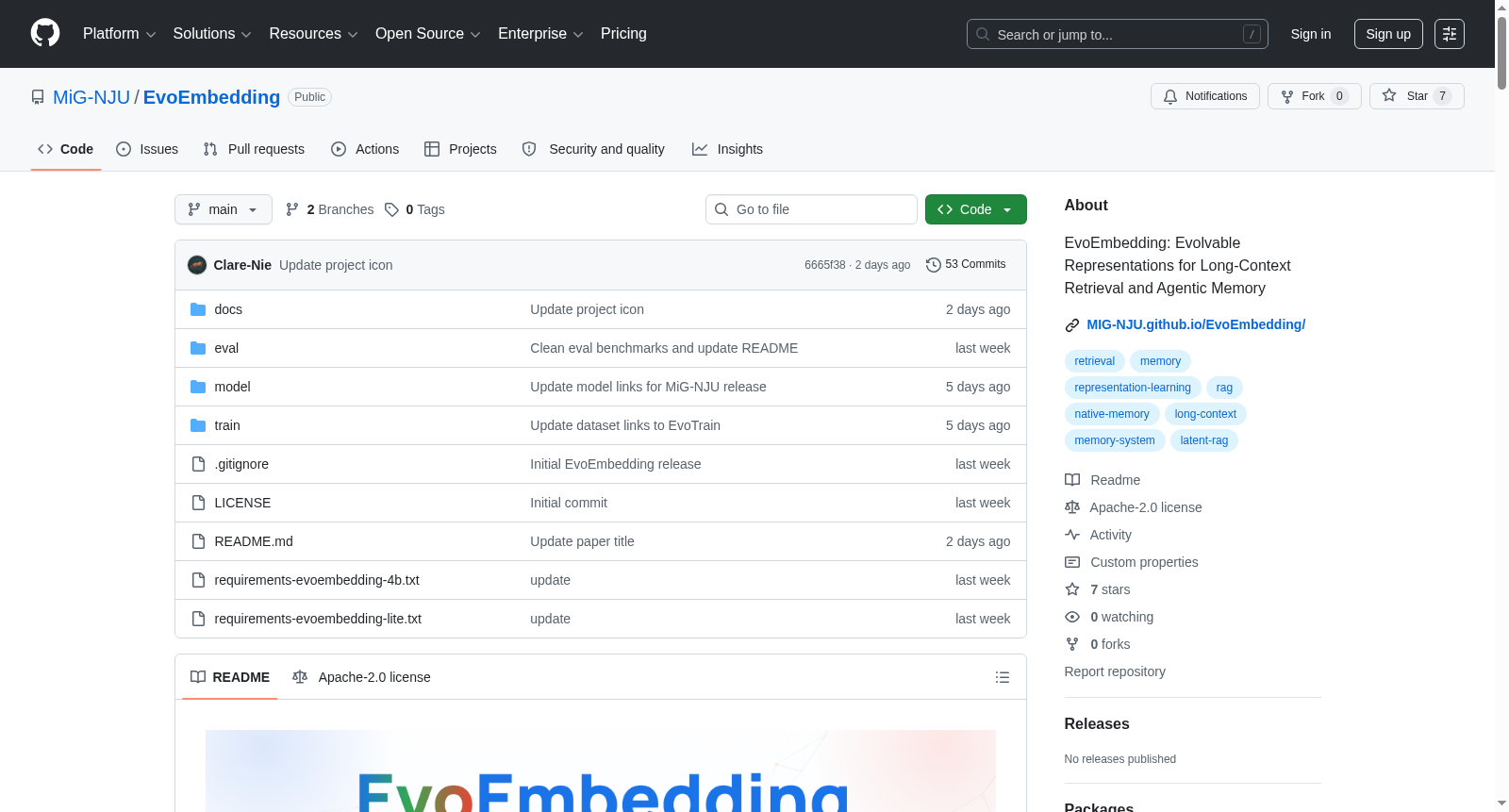Open the MIG-NJU.github.io/EvoEmbedding website link

pos(1196,324)
